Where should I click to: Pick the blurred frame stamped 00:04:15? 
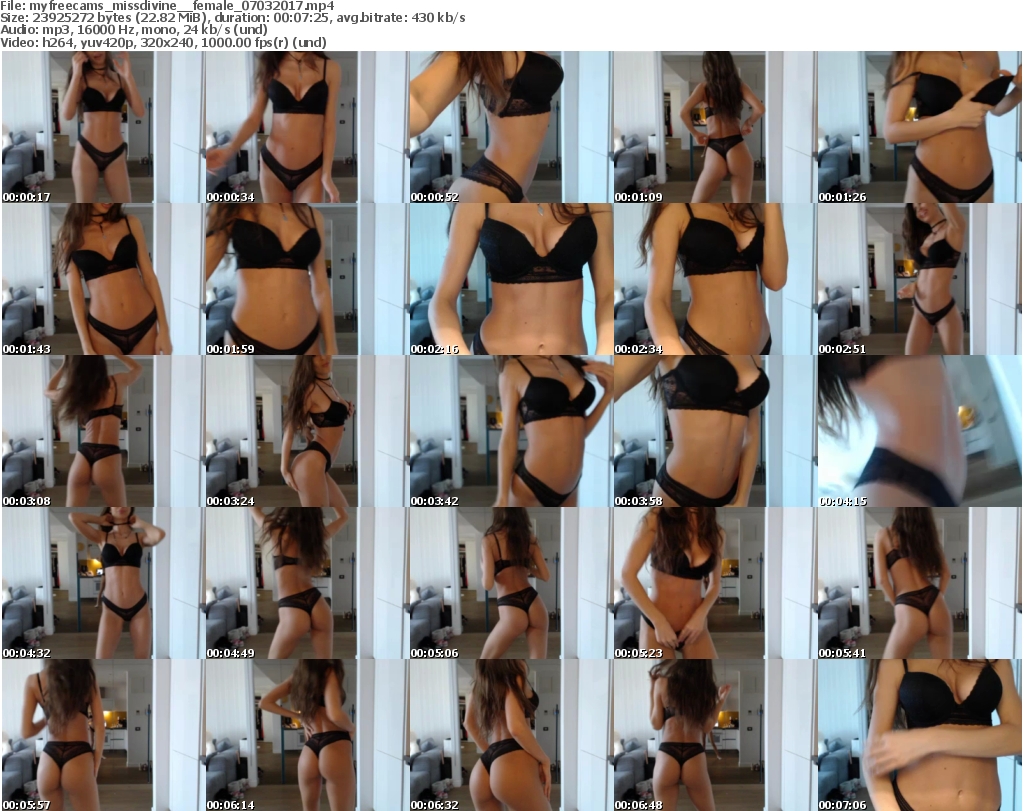coord(919,432)
